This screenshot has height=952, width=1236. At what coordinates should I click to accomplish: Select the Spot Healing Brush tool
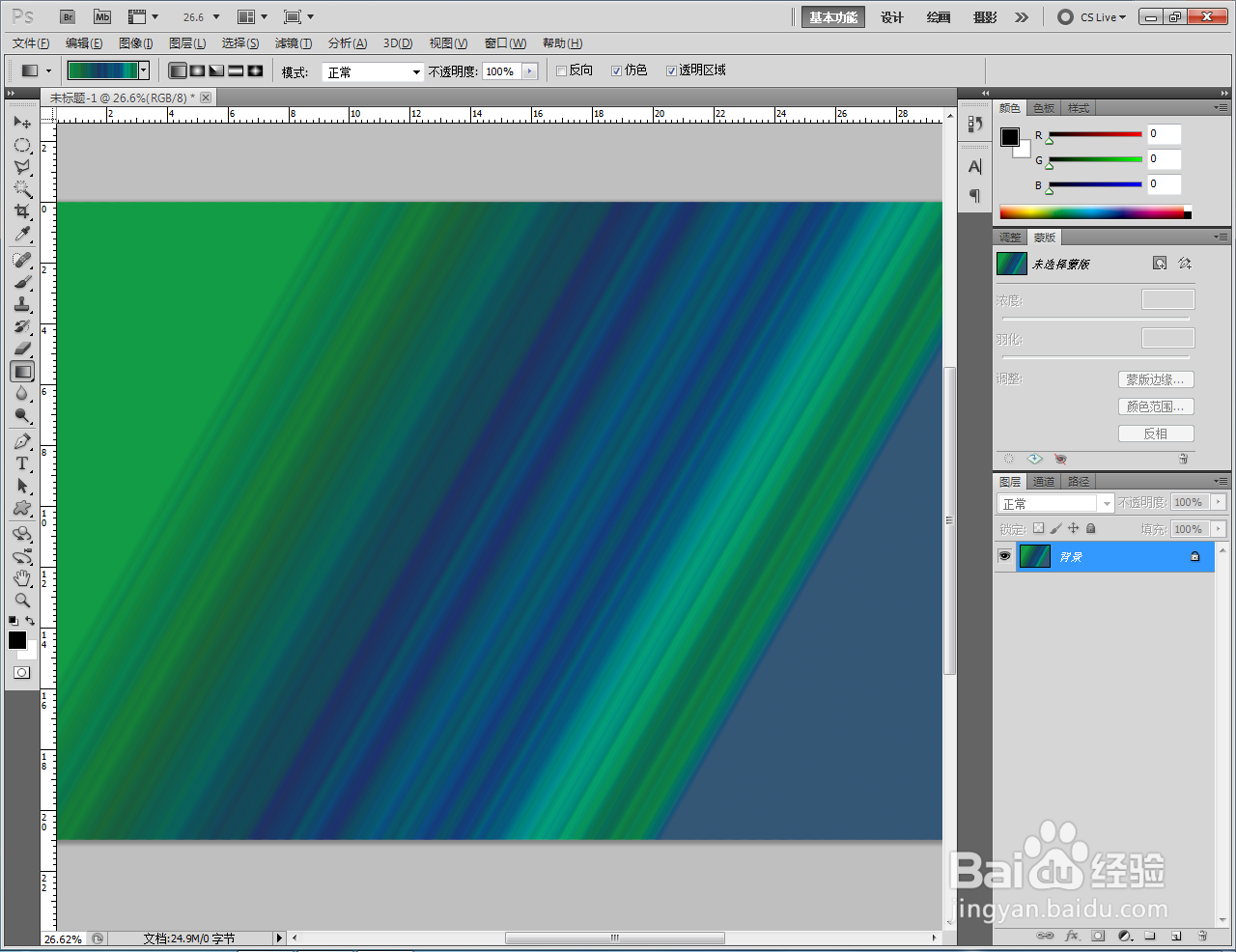tap(22, 260)
